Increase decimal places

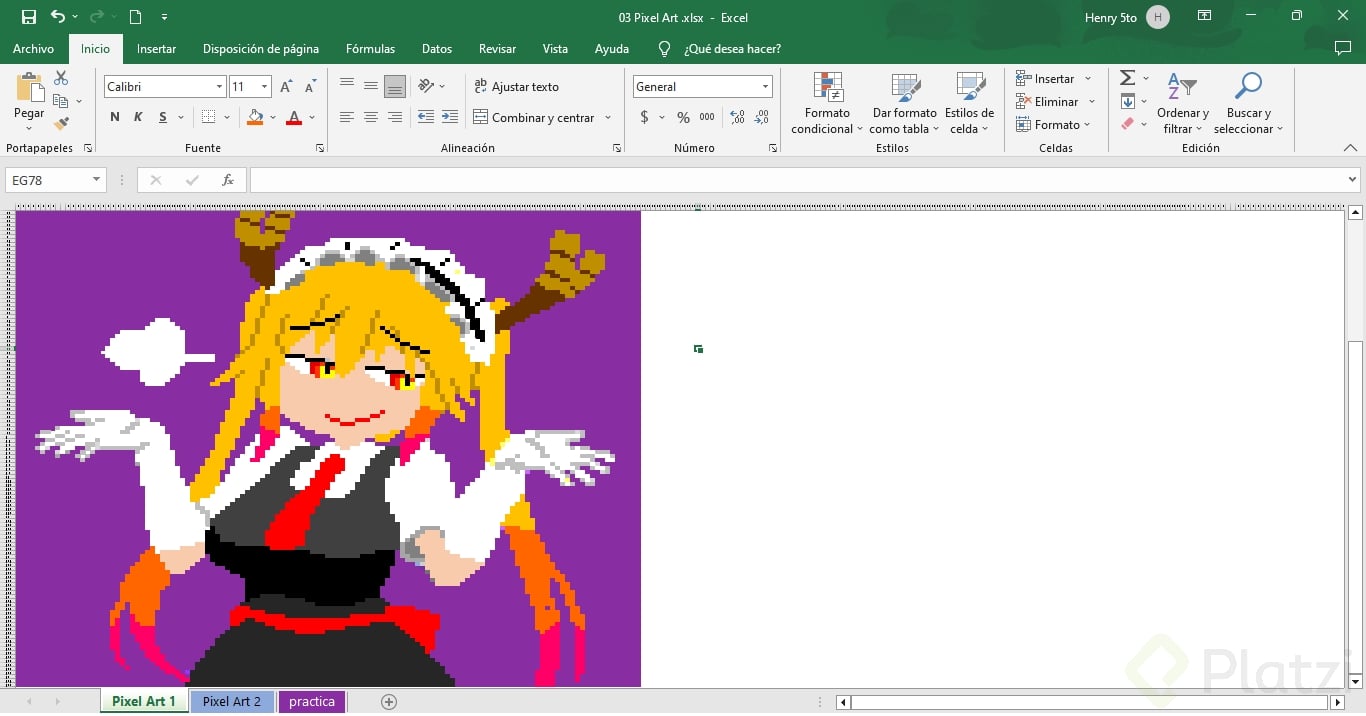(x=738, y=117)
